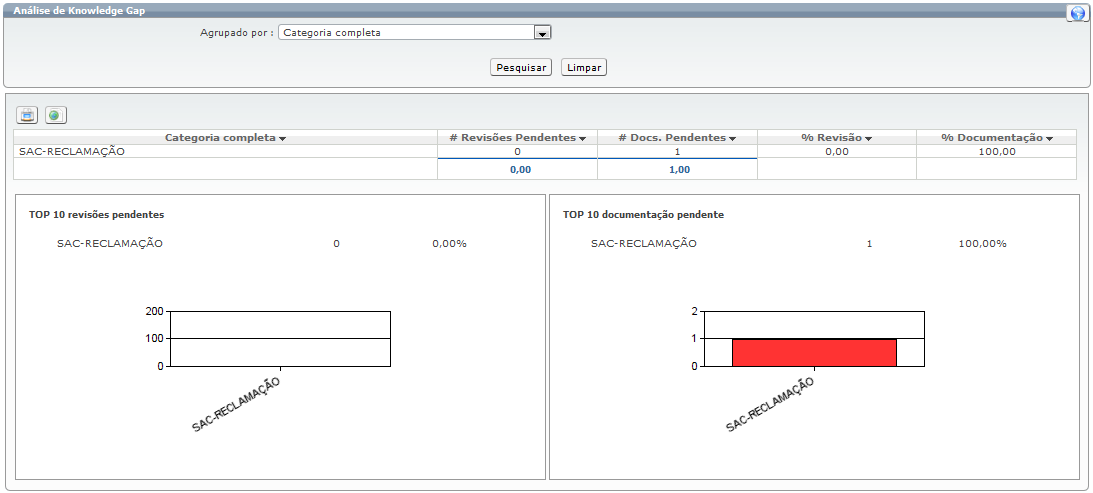Click 'Análise de Knowledge Gap' panel title

(66, 9)
